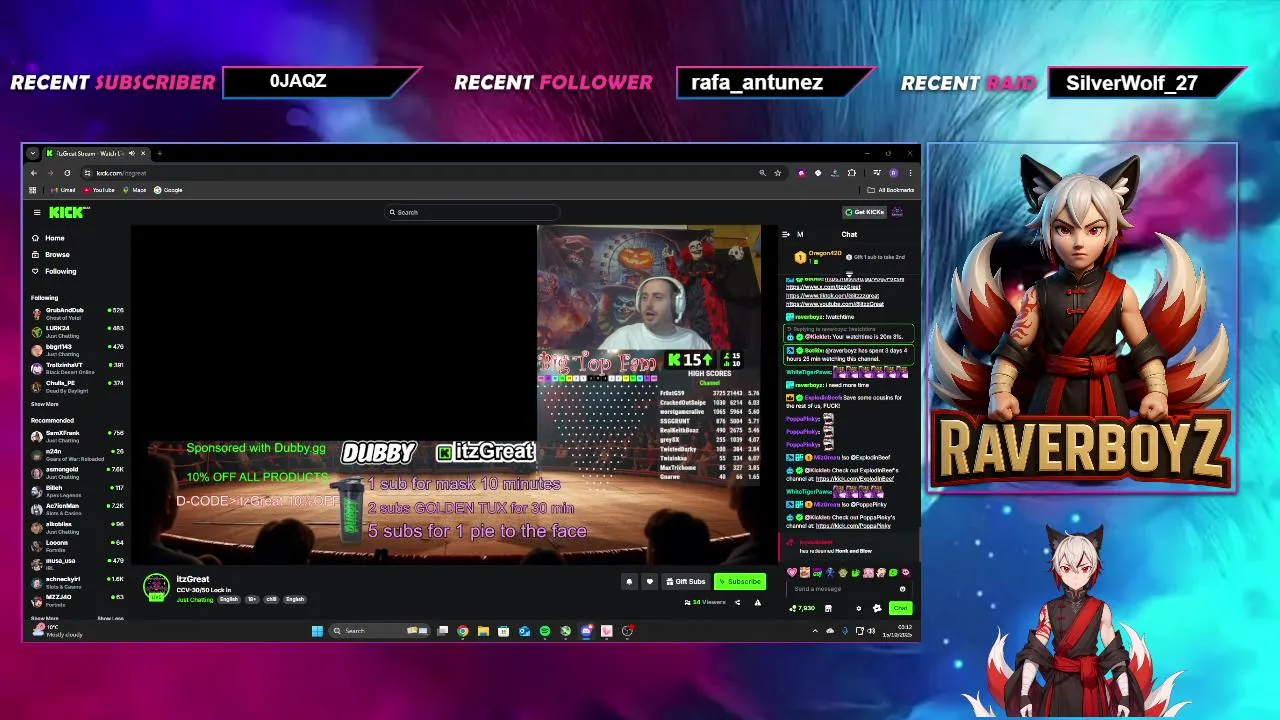Open schneckyirl recommended channel

[77, 581]
